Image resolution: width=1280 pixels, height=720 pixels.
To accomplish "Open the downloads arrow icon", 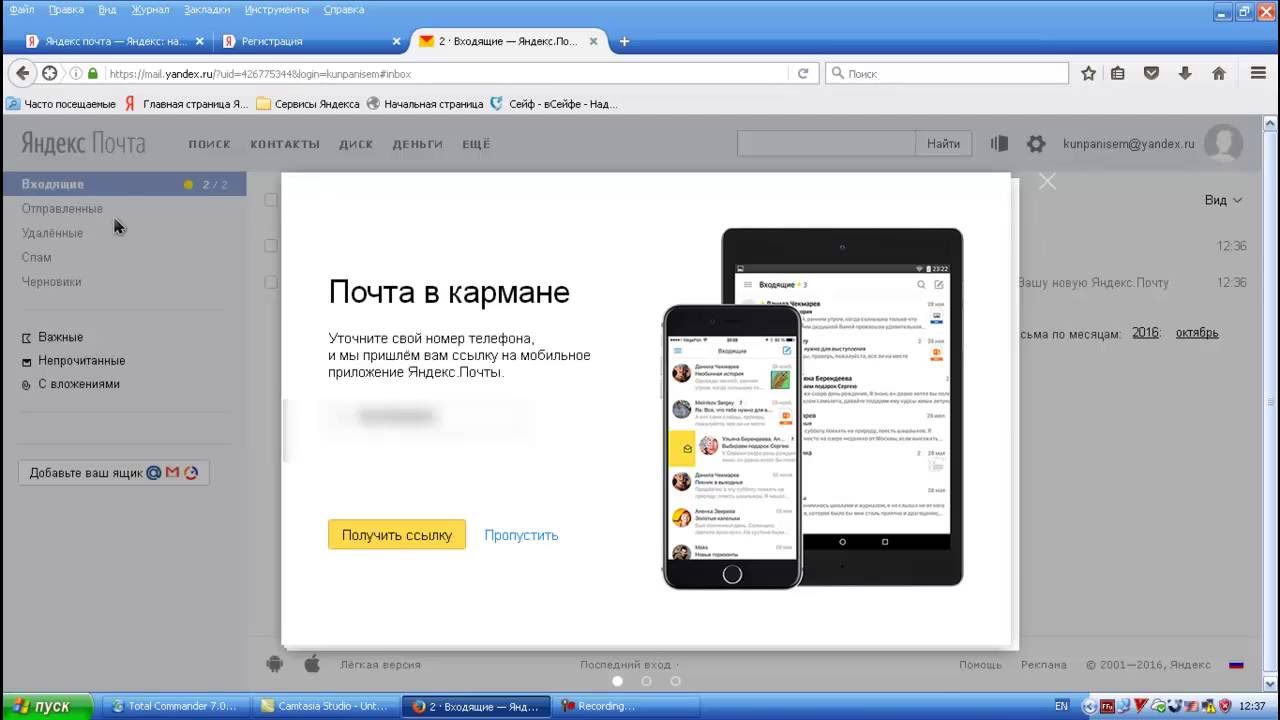I will pyautogui.click(x=1185, y=73).
